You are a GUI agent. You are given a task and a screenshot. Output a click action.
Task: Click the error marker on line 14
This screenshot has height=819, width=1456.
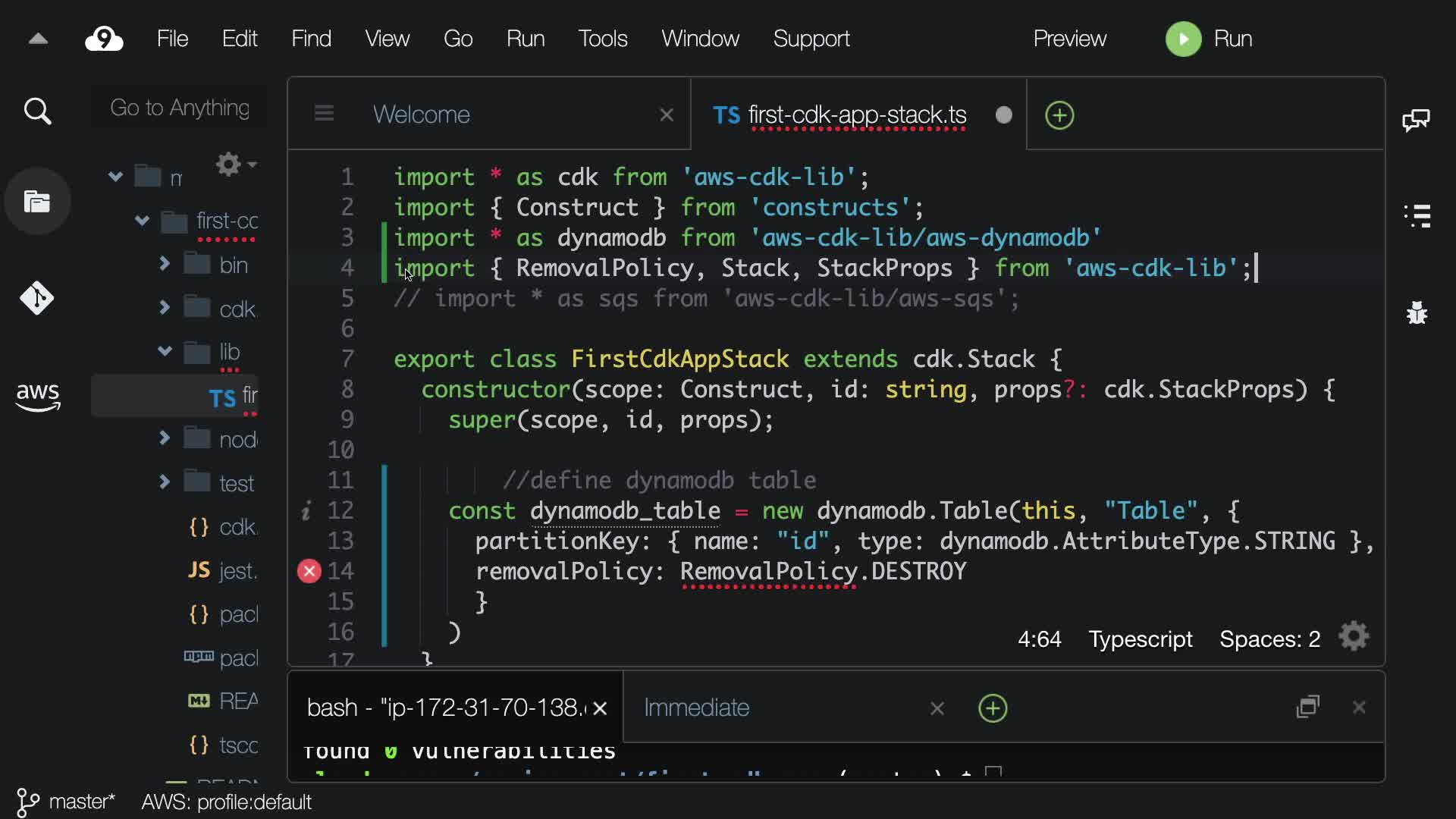pos(309,571)
